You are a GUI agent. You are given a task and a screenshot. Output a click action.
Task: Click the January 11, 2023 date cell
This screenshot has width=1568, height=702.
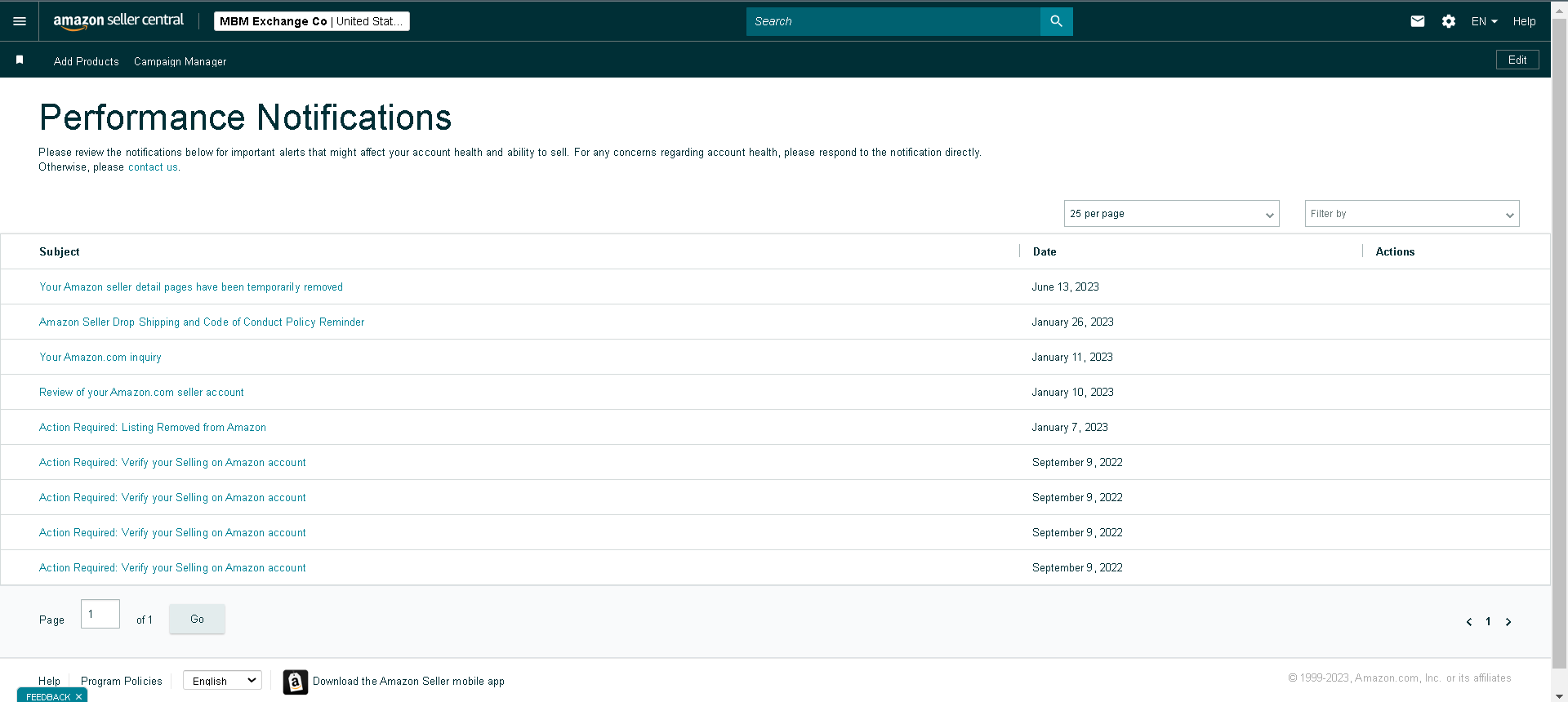pyautogui.click(x=1072, y=358)
